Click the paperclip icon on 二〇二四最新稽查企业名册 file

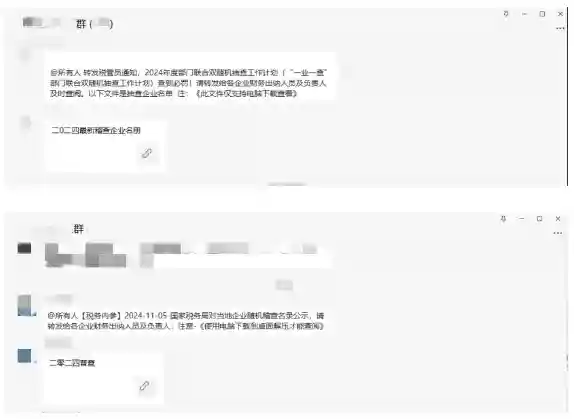point(147,153)
